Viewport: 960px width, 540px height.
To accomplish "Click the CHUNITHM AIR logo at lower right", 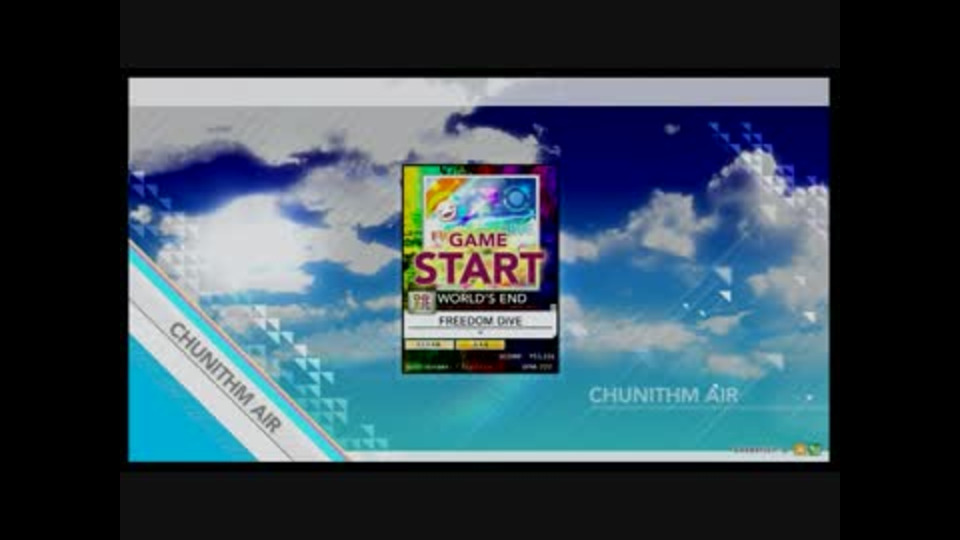I will [x=663, y=396].
